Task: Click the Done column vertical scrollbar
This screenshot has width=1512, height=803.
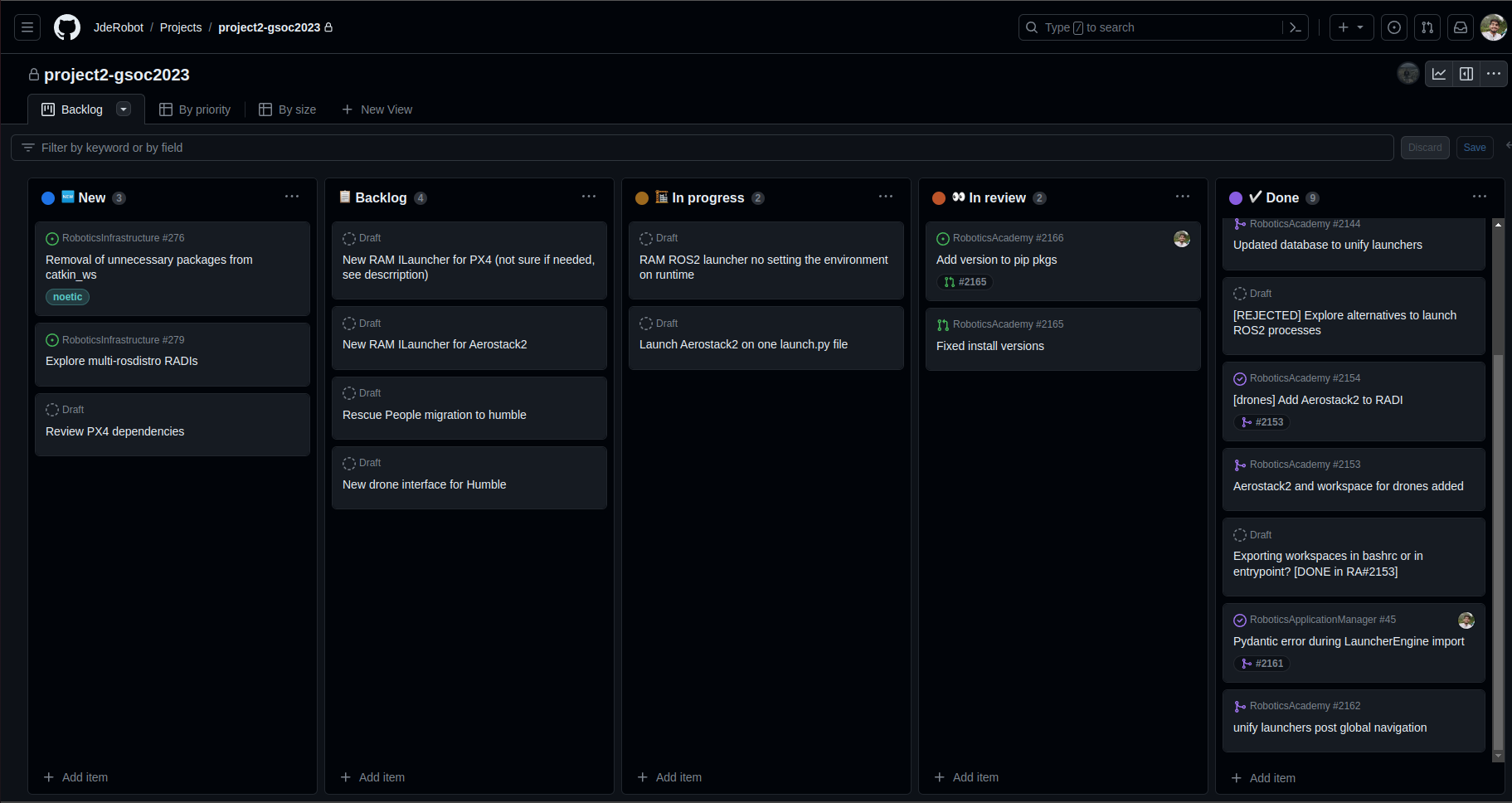Action: pos(1498,489)
